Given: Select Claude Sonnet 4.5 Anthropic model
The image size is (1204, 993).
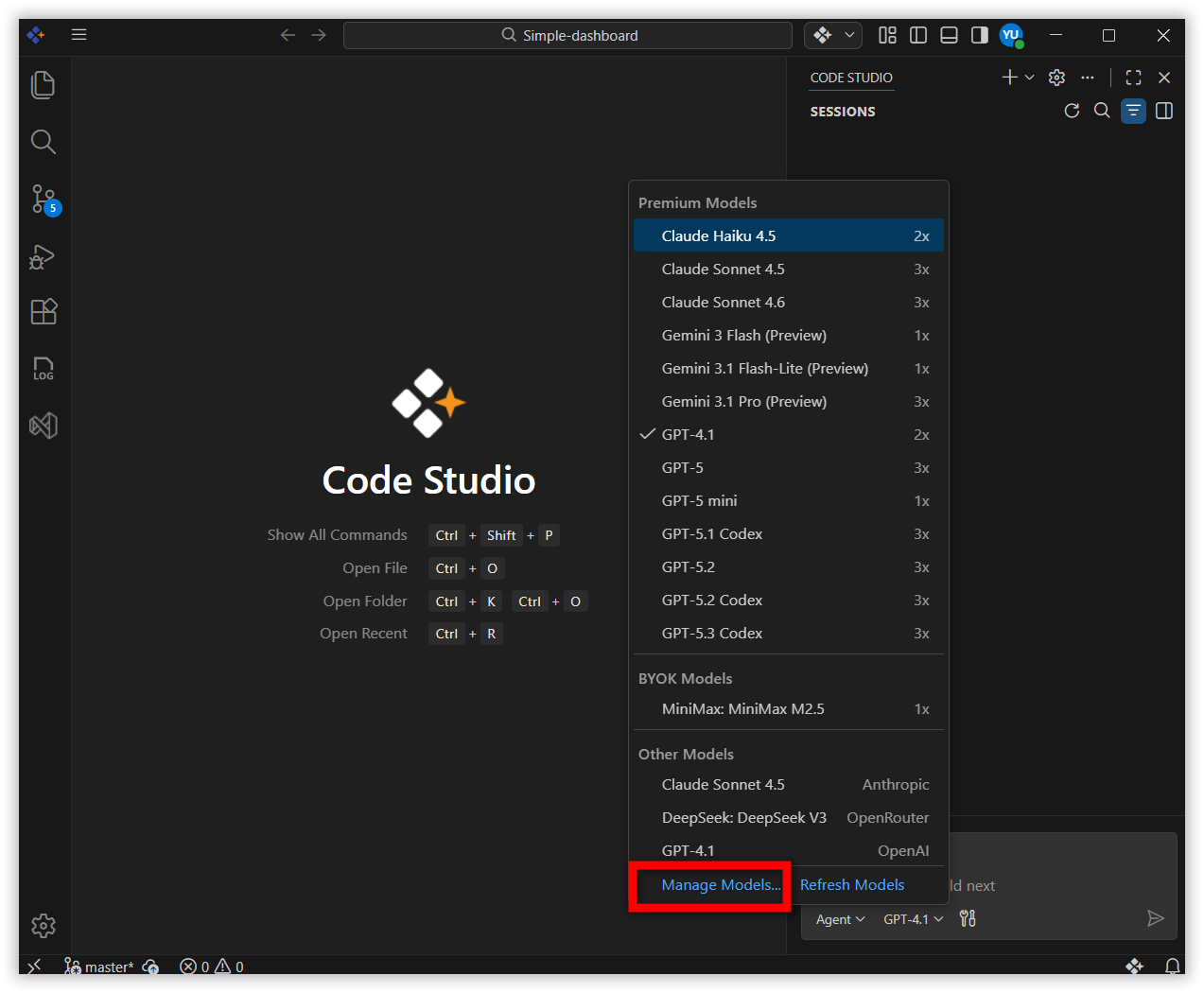Looking at the screenshot, I should (x=789, y=784).
